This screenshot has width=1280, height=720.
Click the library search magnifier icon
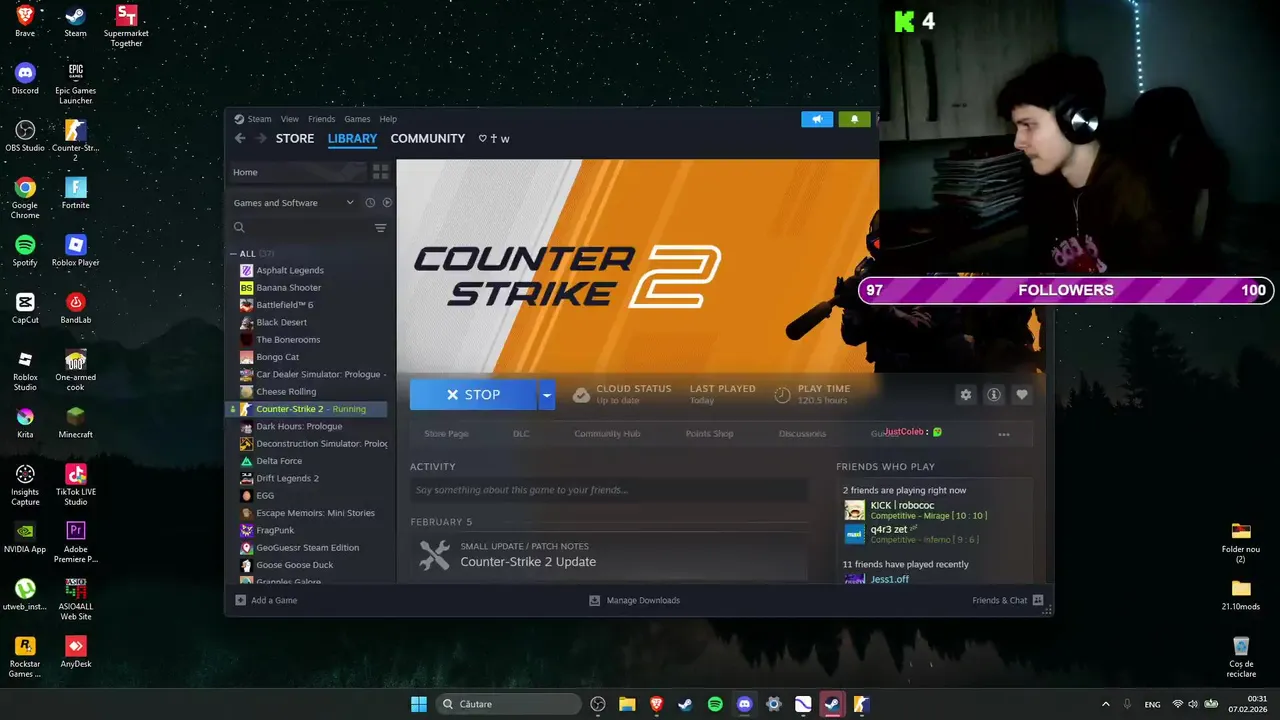(x=239, y=228)
